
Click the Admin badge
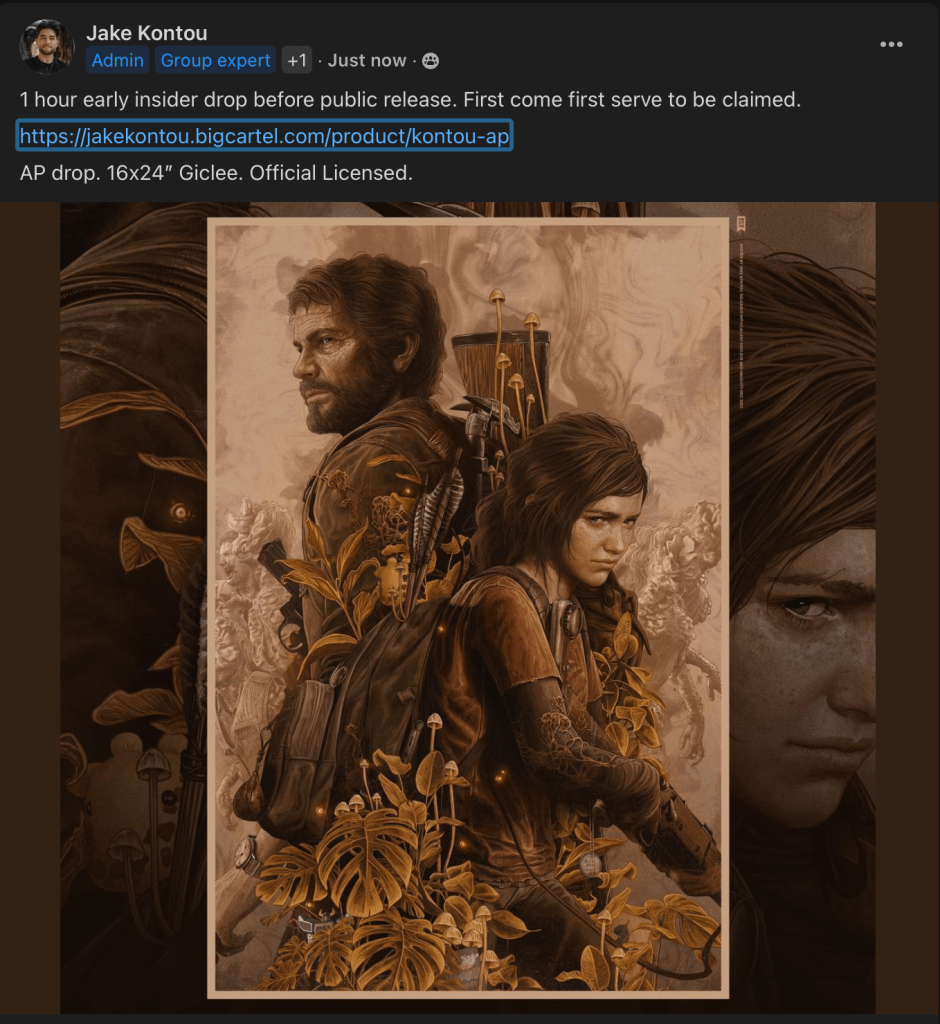click(x=118, y=60)
